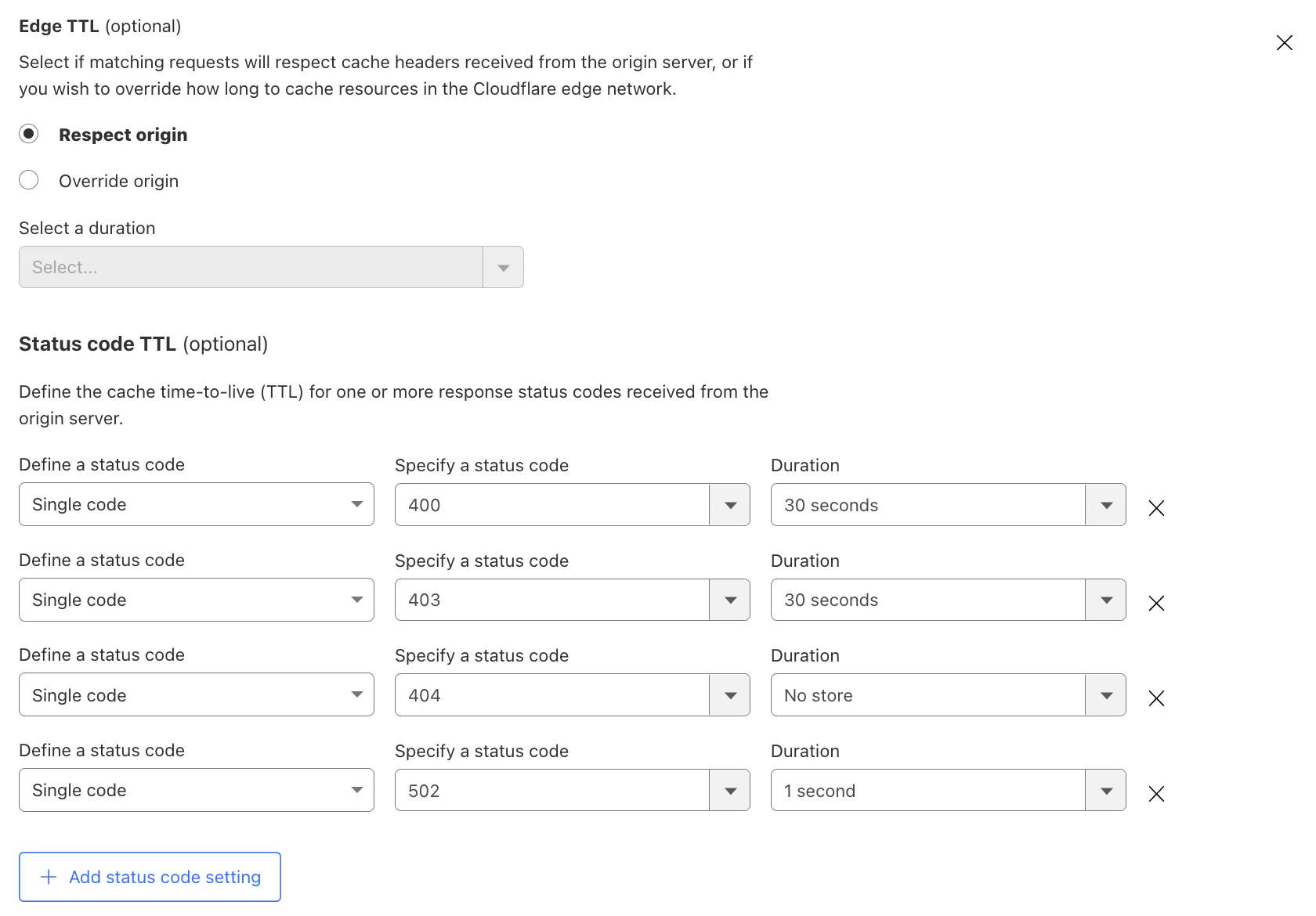Select the Respect origin radio button
Screen dimensions: 1316x916
pos(29,134)
